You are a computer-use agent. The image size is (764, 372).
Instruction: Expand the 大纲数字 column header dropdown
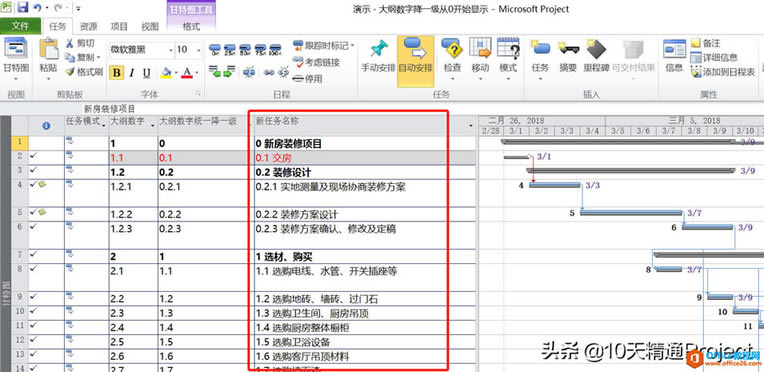coord(153,126)
